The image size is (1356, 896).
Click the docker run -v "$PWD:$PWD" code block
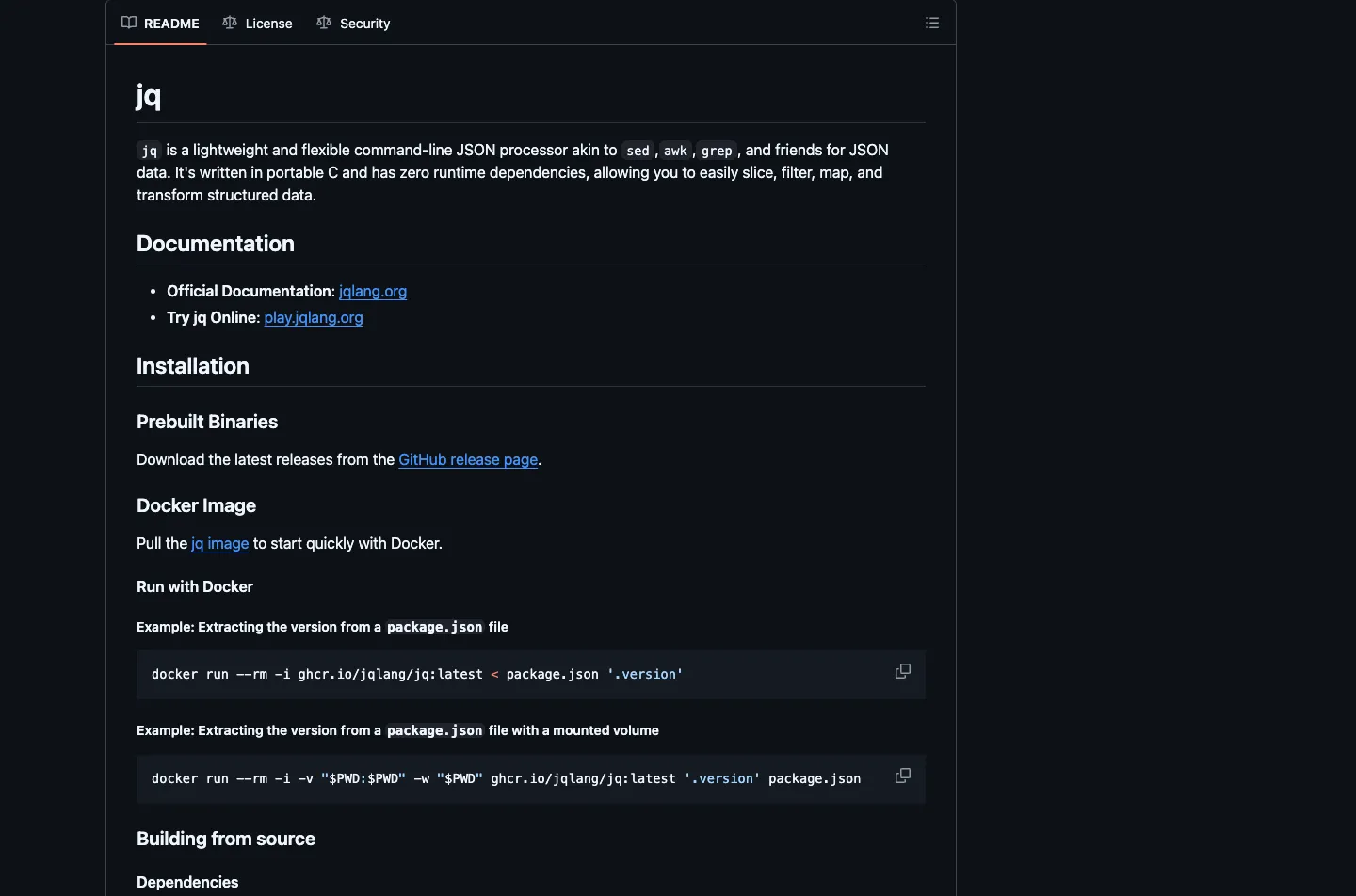click(531, 778)
